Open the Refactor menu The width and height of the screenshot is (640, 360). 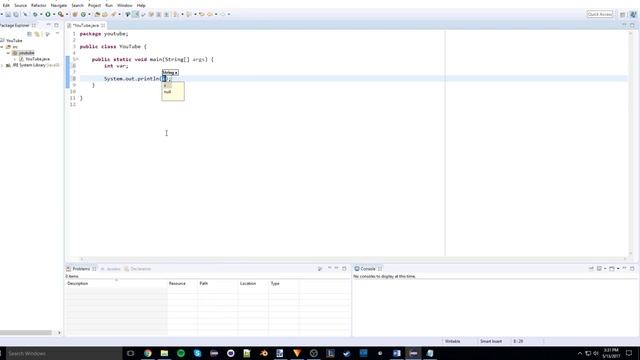[39, 5]
